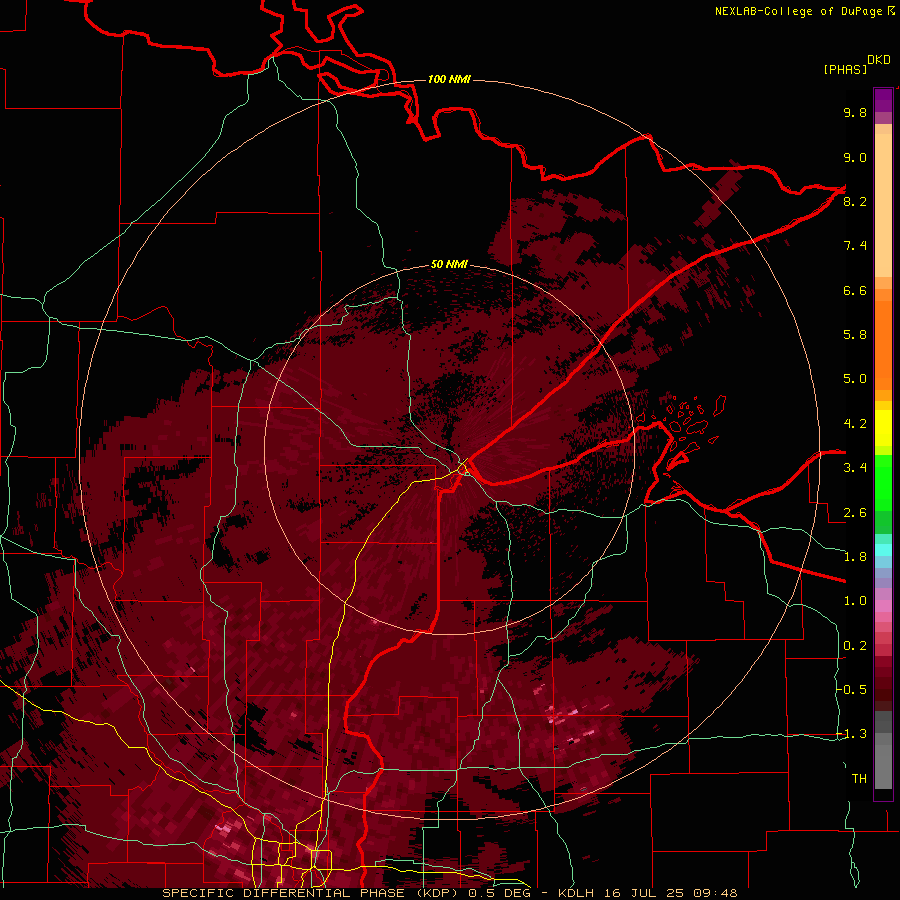Click the [PHAS] legend header
Screen dimensions: 900x900
pos(845,69)
